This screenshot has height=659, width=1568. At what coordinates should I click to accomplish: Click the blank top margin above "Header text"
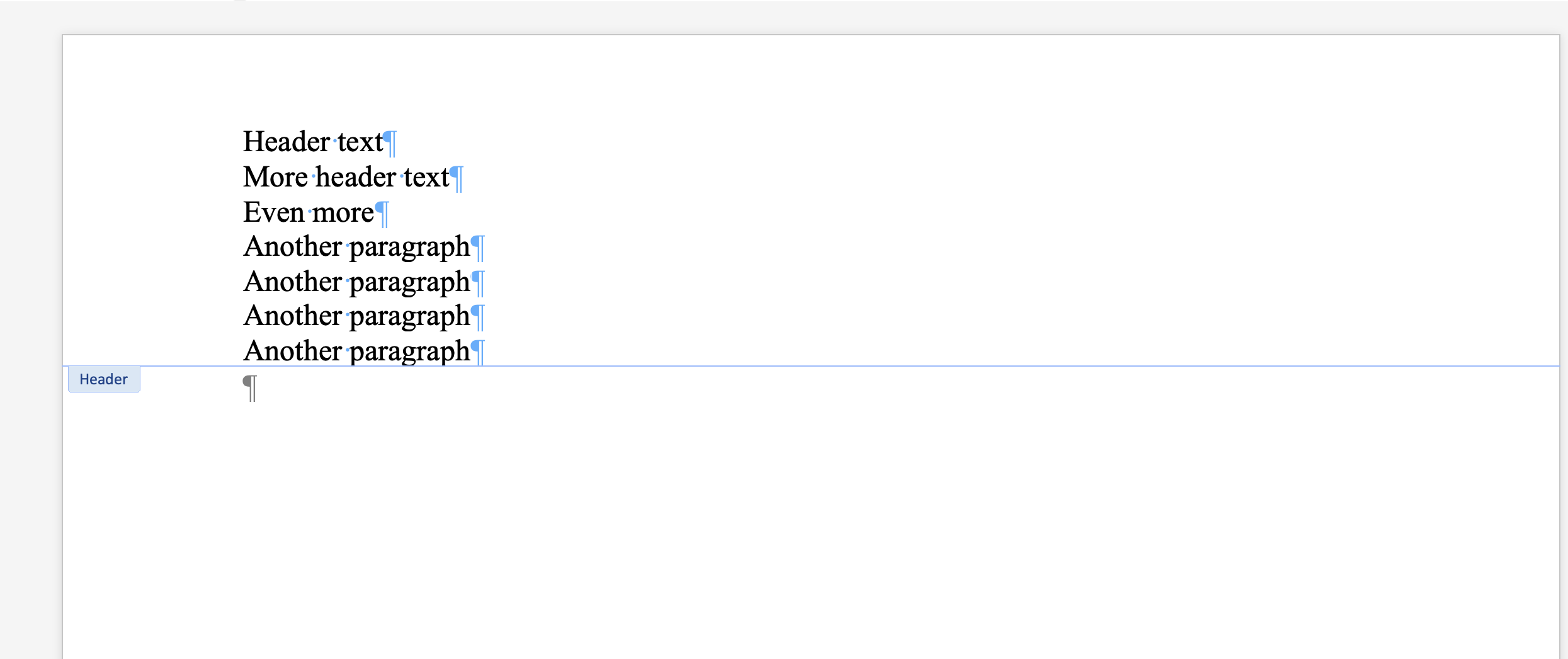coord(811,79)
